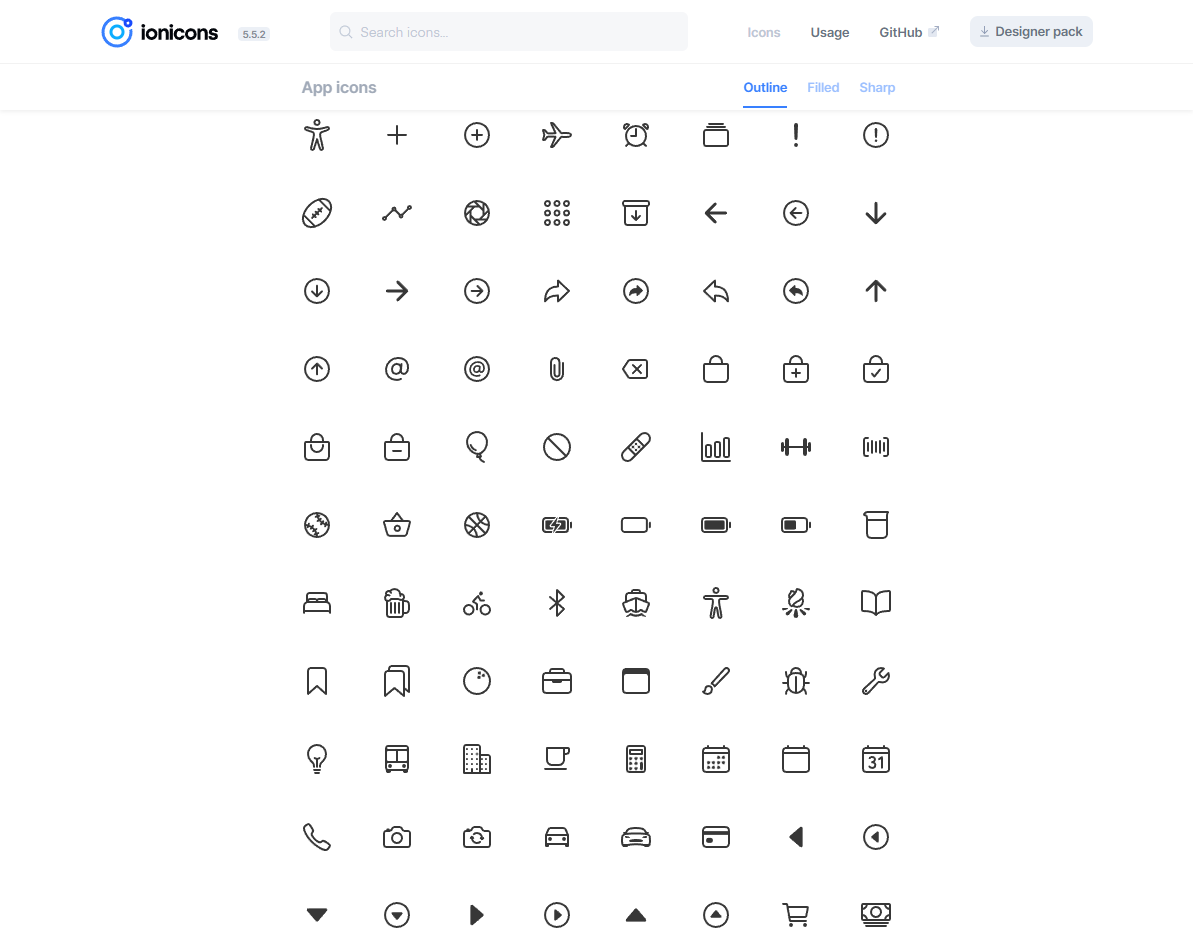Choose the battery charging icon
1193x947 pixels.
(x=556, y=525)
